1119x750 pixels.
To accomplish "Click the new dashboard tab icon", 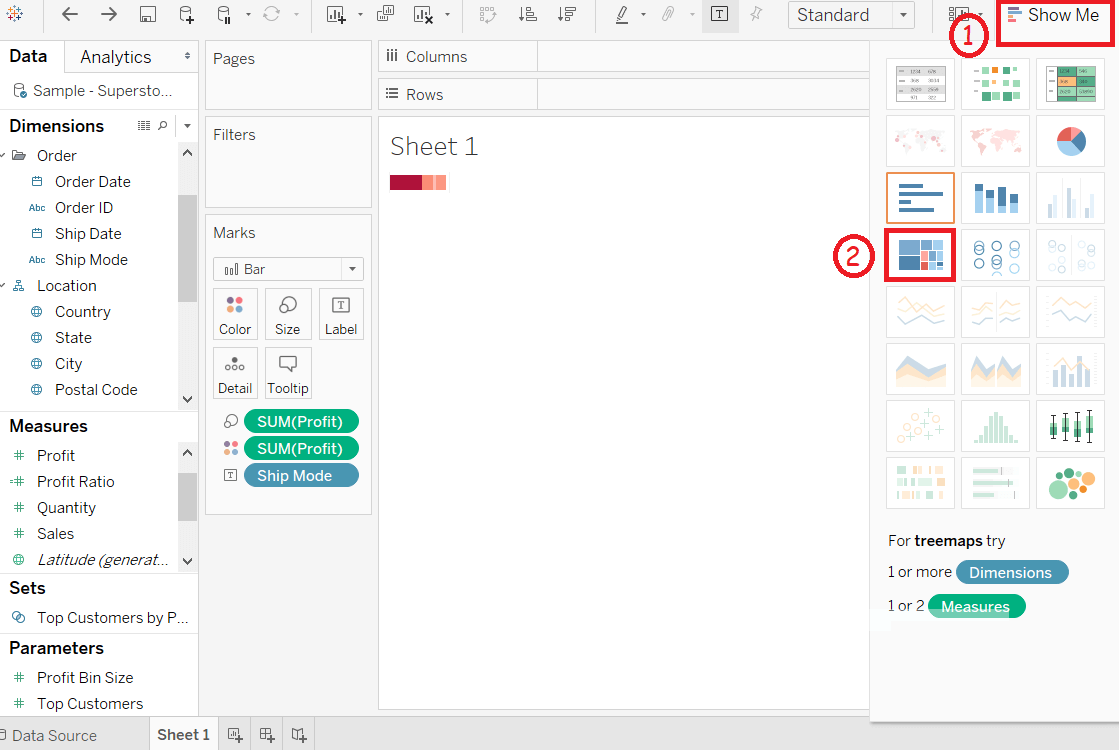I will click(x=267, y=734).
